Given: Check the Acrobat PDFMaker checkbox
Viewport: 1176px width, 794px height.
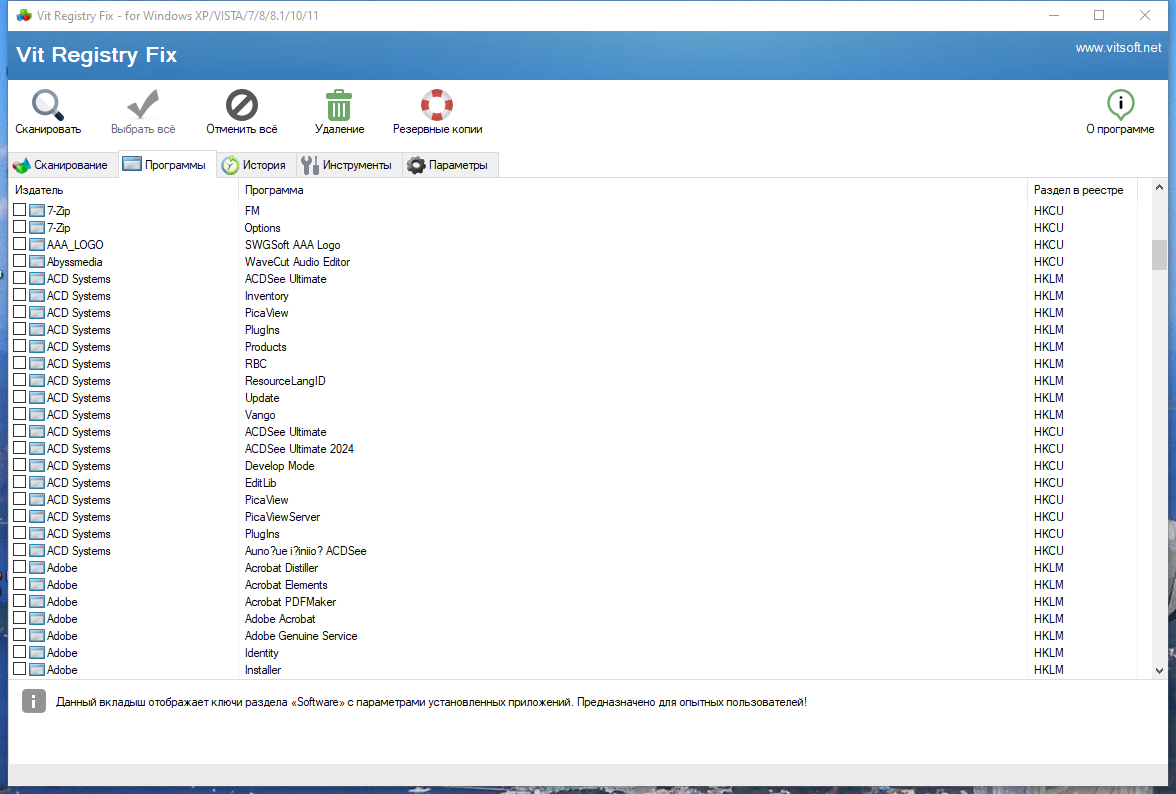Looking at the screenshot, I should click(20, 601).
